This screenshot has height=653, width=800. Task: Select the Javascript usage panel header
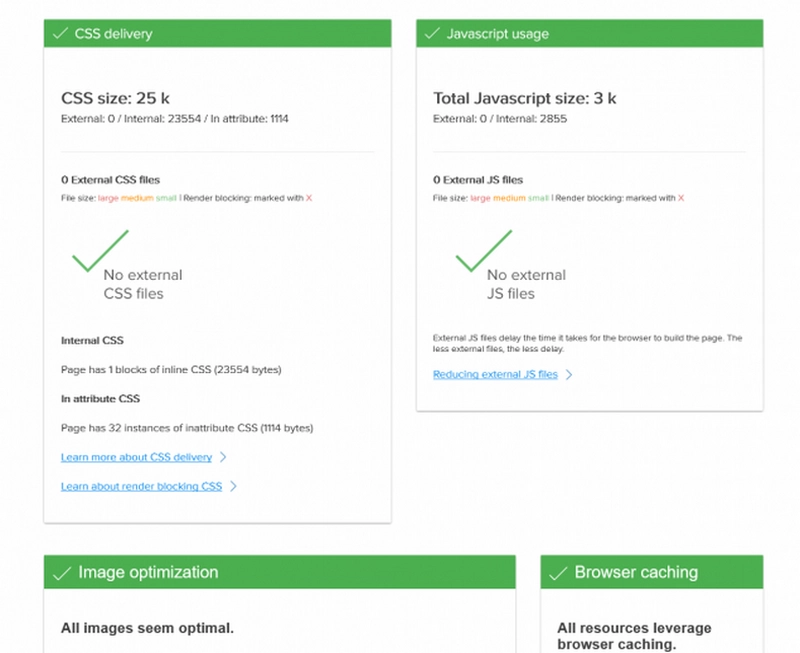[x=590, y=33]
